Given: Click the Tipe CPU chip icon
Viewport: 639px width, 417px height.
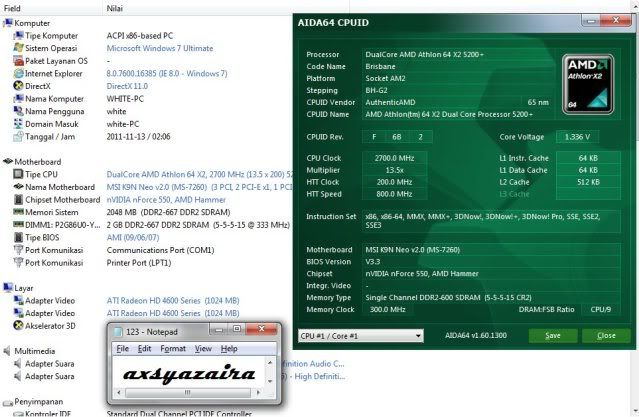Looking at the screenshot, I should click(18, 174).
